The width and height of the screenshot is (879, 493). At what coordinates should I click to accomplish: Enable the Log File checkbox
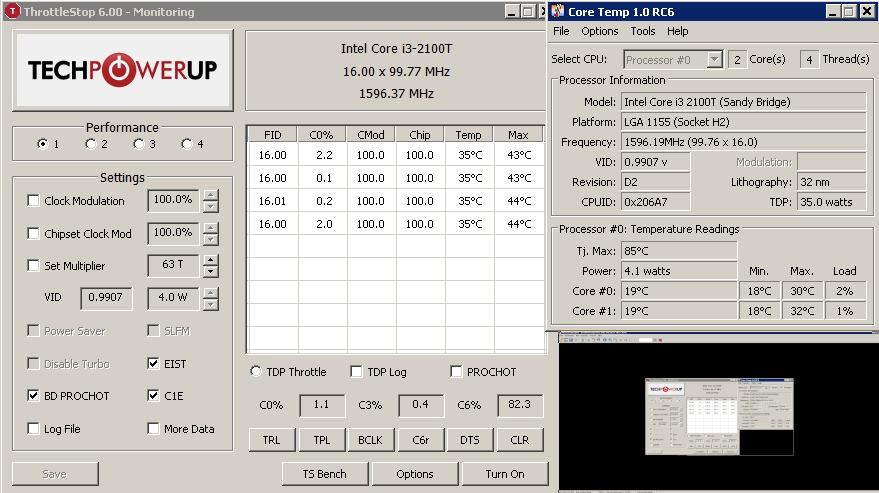pyautogui.click(x=33, y=429)
